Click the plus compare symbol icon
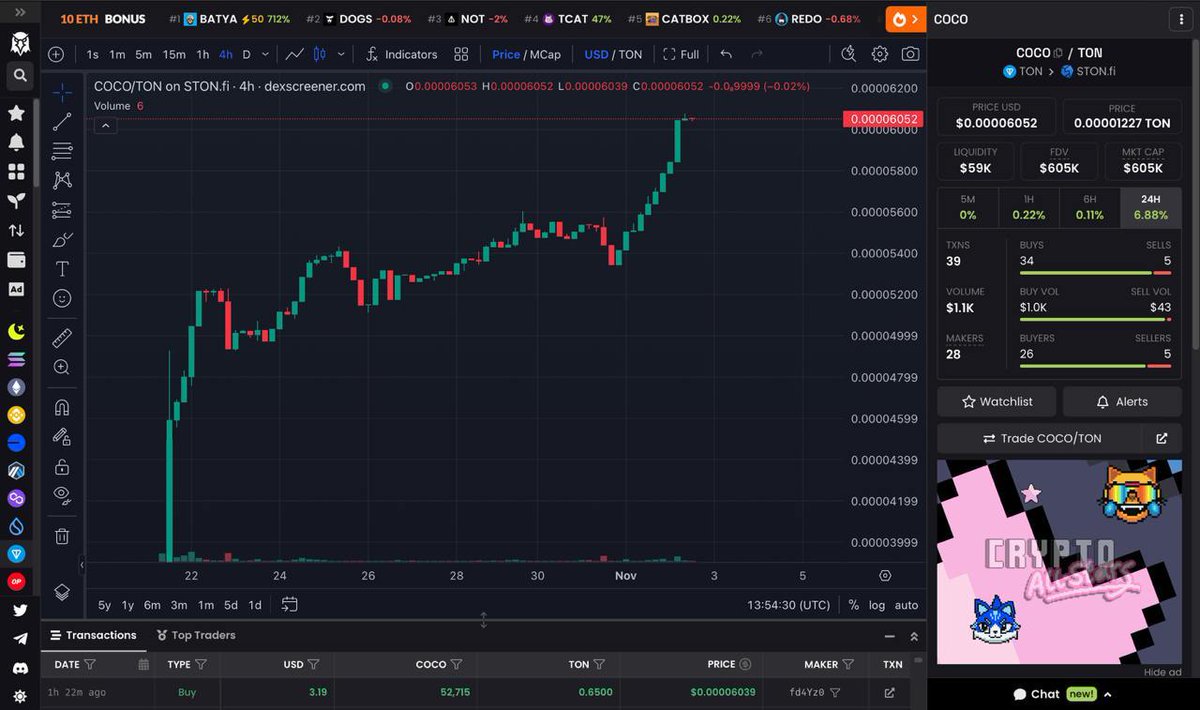Screen dimensions: 1200x710 click(56, 54)
